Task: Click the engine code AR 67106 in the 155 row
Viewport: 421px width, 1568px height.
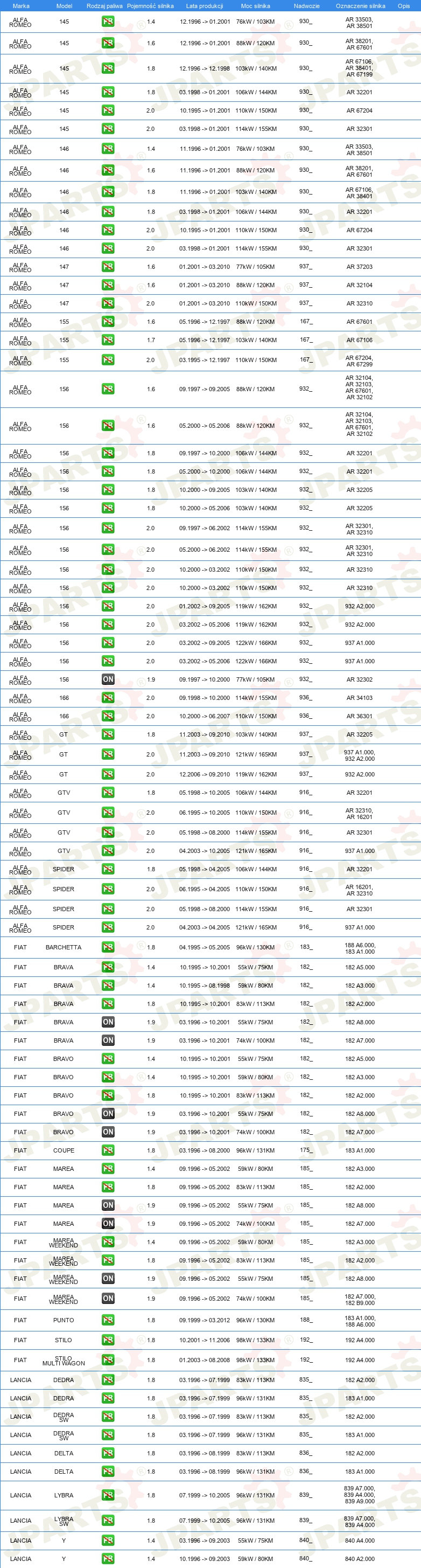Action: tap(360, 340)
